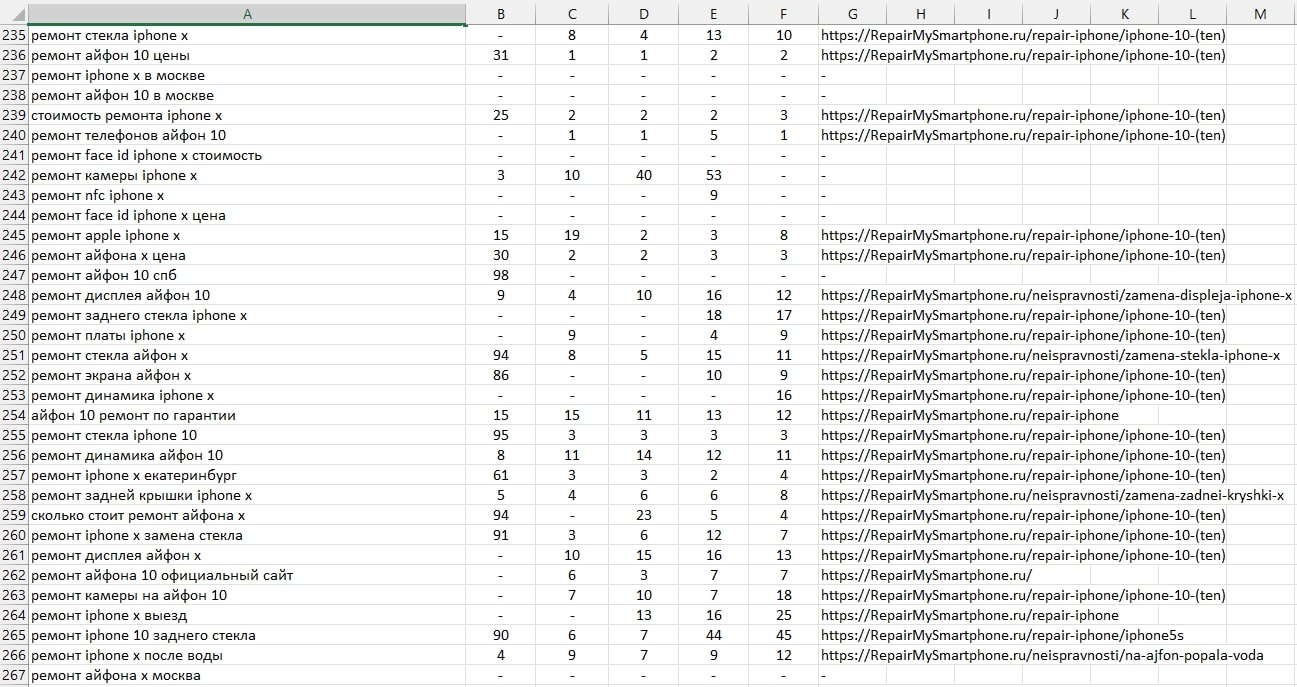Click cell 'ремонт платы iphone x'
This screenshot has height=687, width=1297.
pos(247,335)
